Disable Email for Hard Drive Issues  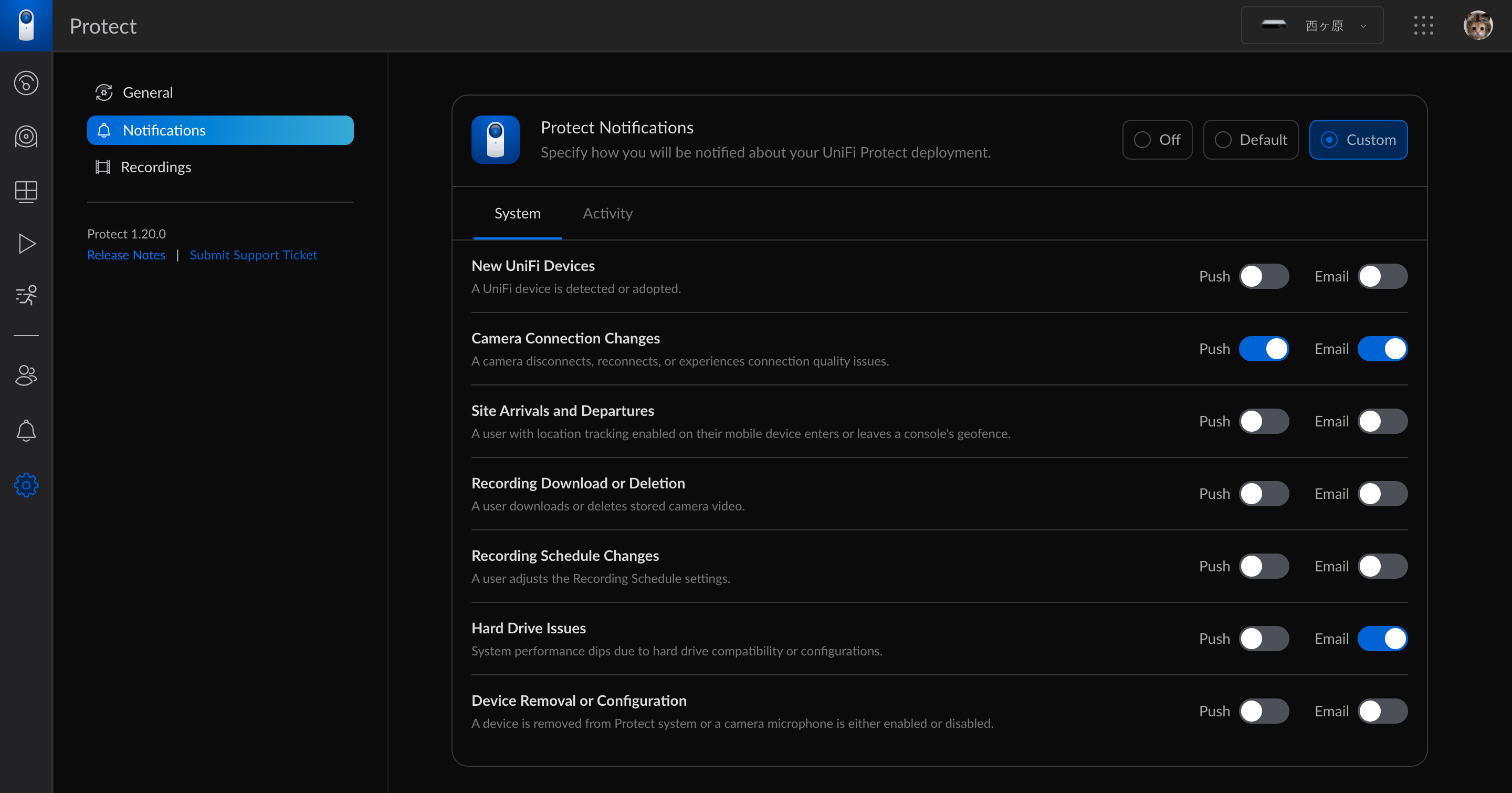[1382, 639]
